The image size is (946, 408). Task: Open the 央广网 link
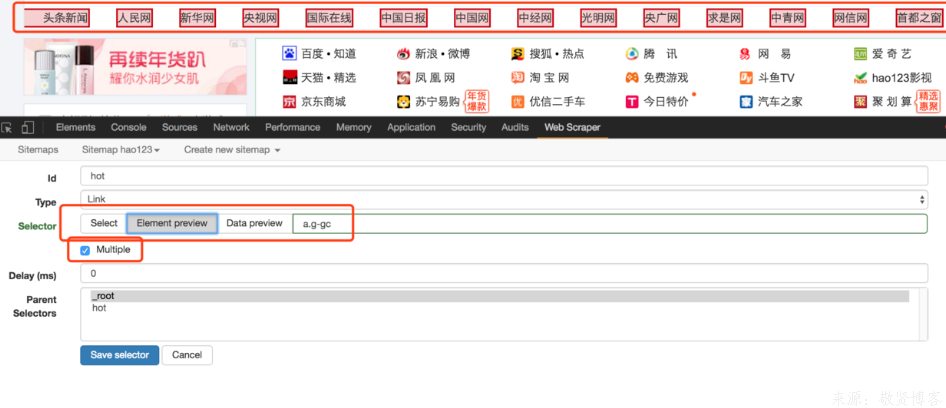pyautogui.click(x=661, y=19)
